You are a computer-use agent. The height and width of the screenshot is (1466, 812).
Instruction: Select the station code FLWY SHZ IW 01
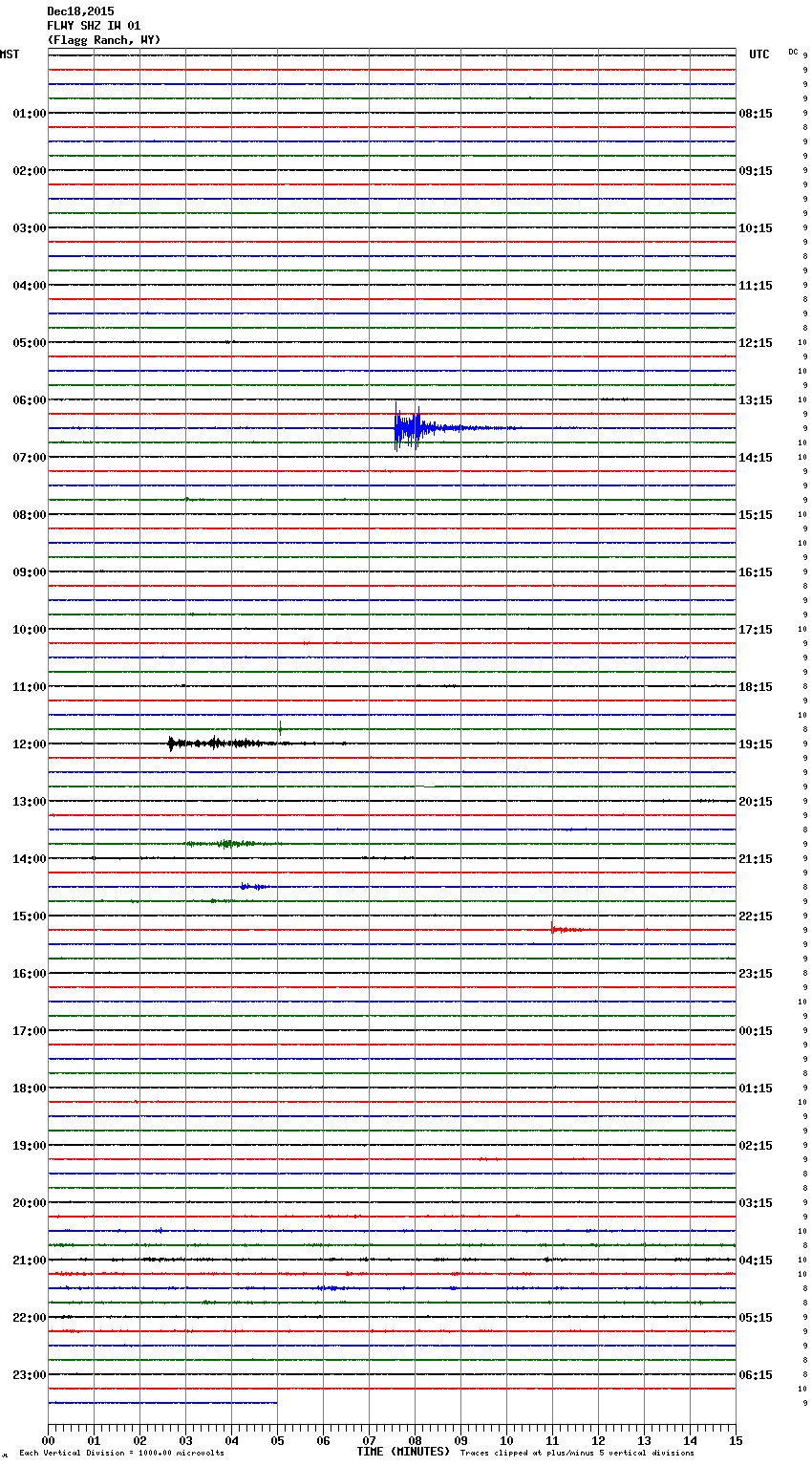(94, 26)
